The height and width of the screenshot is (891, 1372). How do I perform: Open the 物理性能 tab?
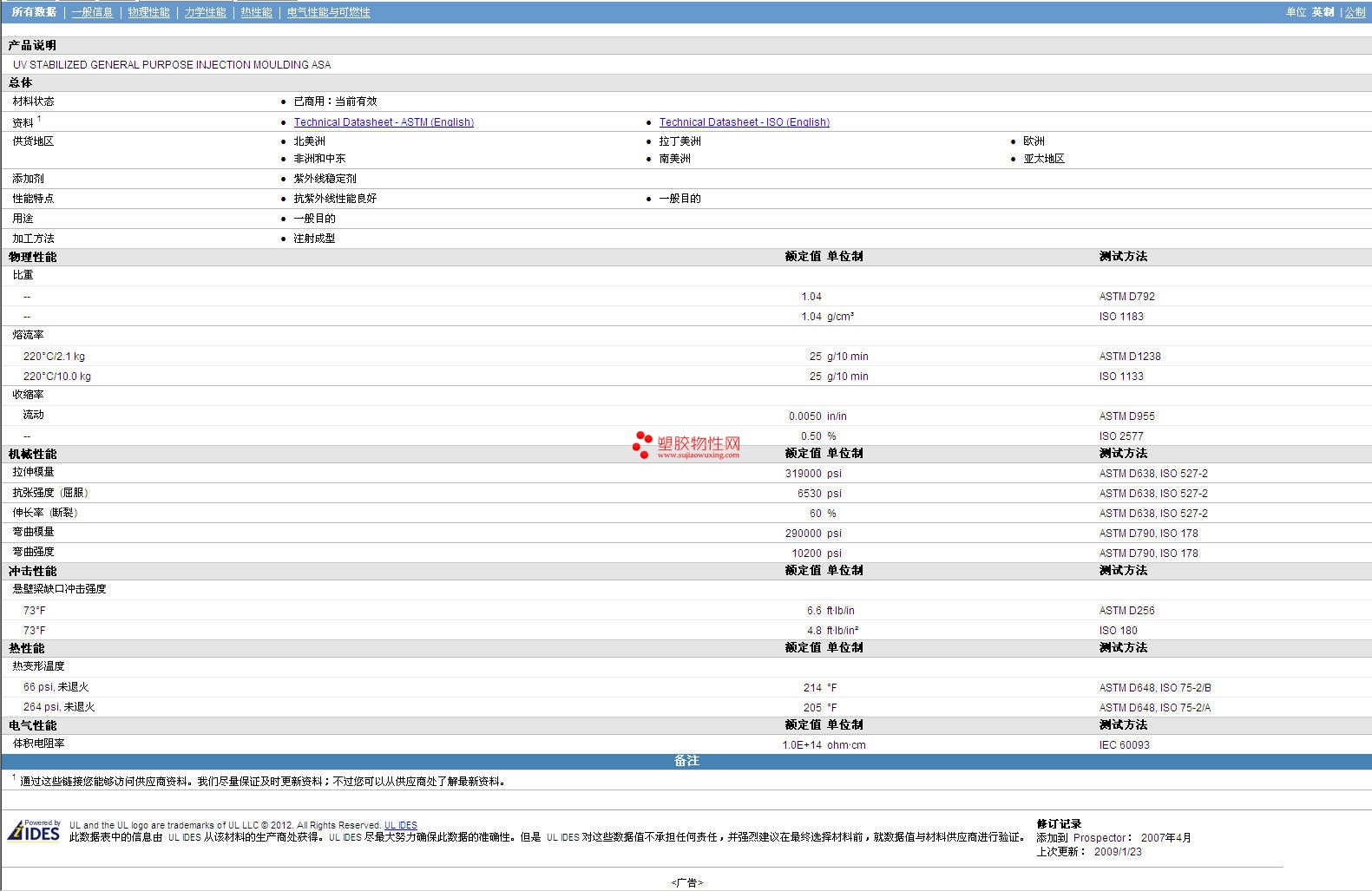[148, 12]
